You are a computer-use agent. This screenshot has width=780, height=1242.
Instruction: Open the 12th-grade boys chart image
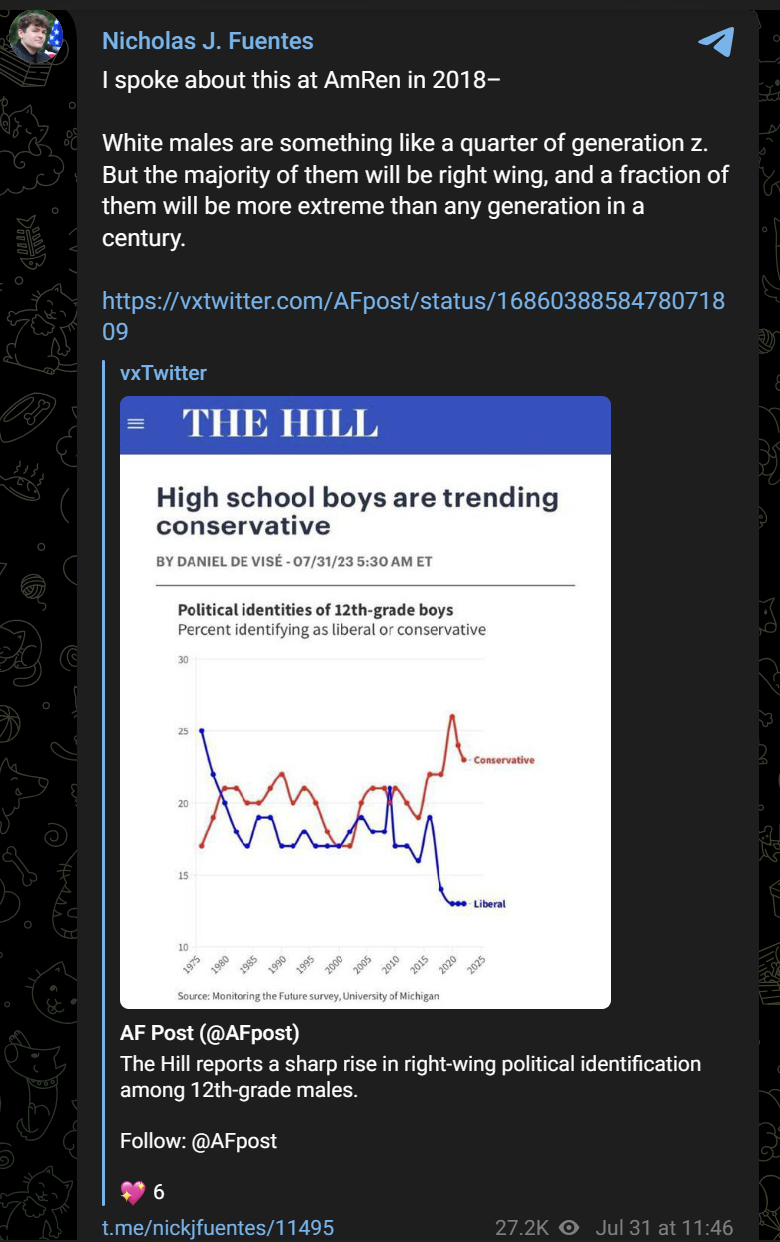point(365,702)
